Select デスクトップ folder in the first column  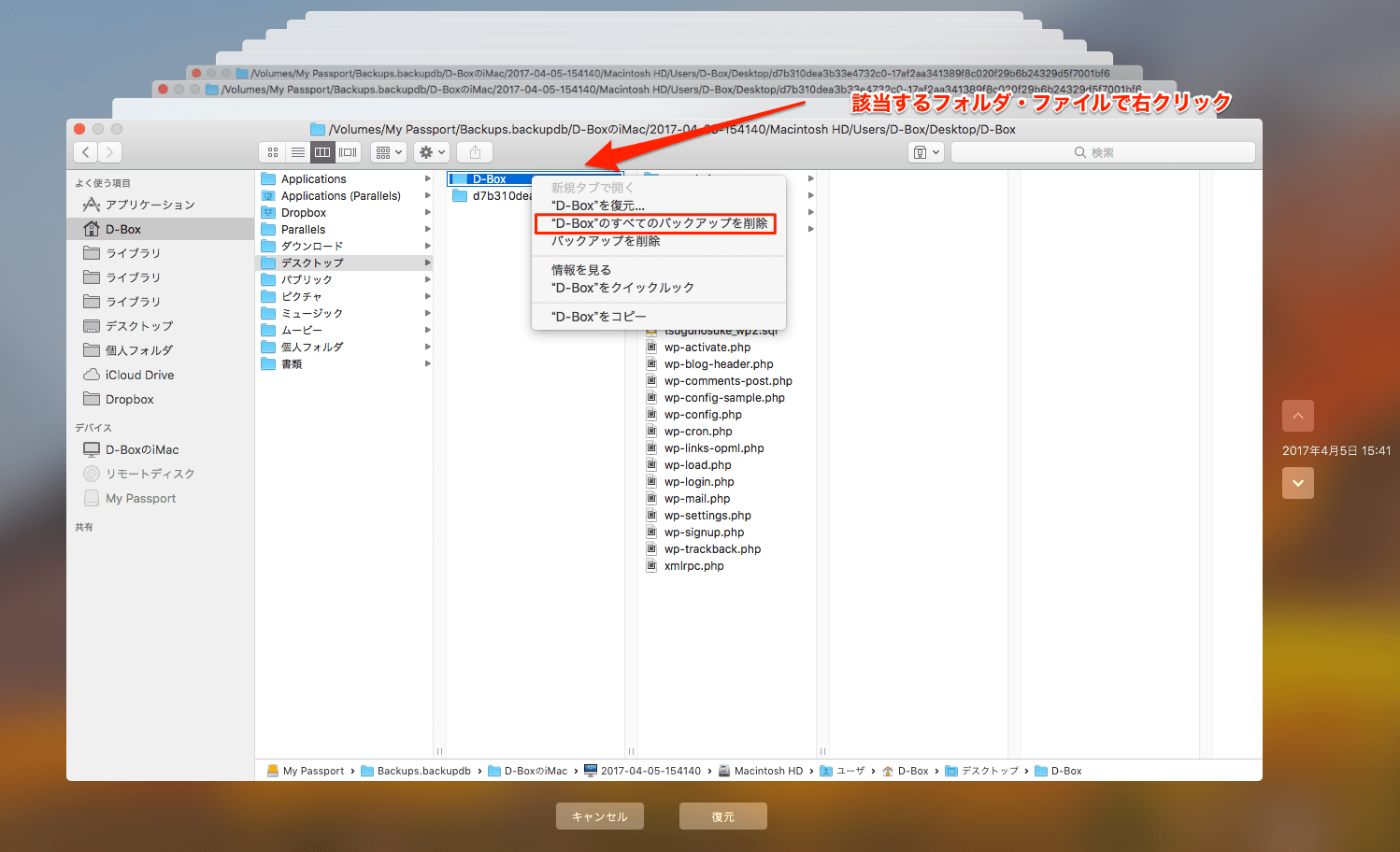coord(344,263)
